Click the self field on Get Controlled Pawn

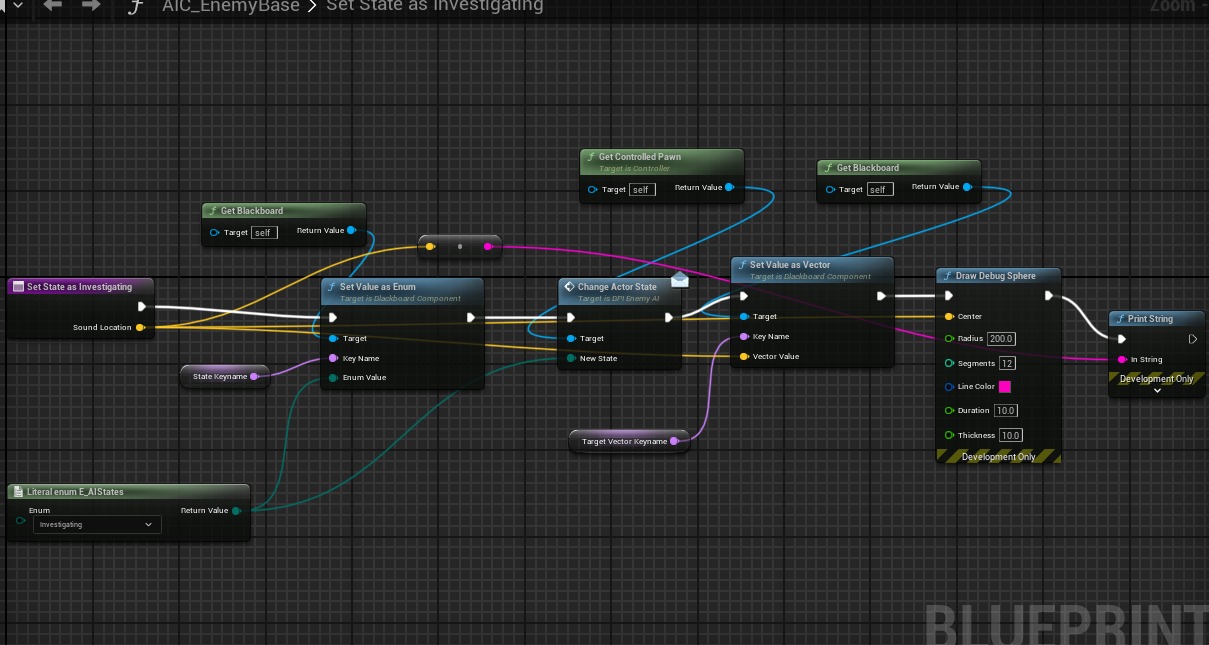(x=642, y=189)
